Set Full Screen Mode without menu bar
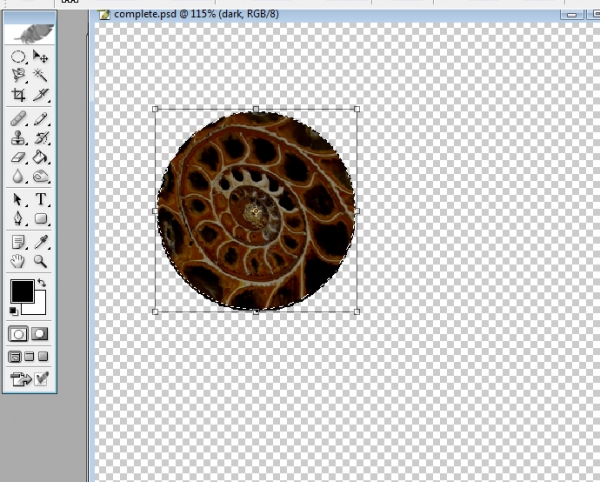The width and height of the screenshot is (600, 482). point(43,357)
